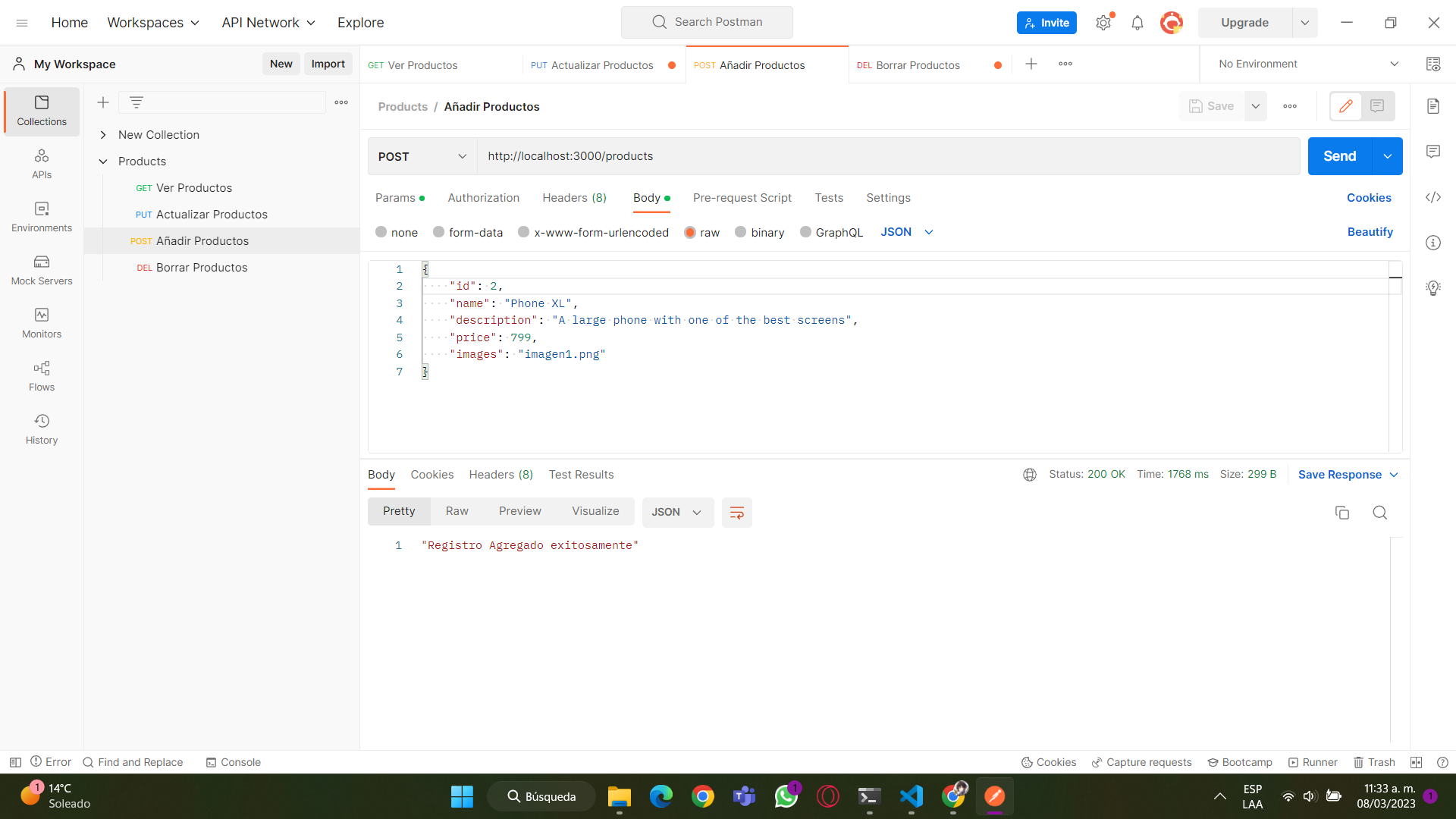1456x819 pixels.
Task: Open the Trash
Action: [1374, 762]
